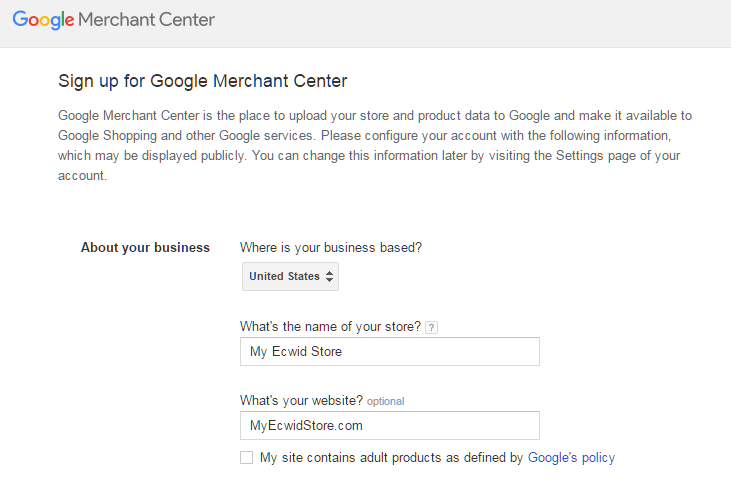This screenshot has width=731, height=489.
Task: Select the 'About your business' section label
Action: point(145,248)
